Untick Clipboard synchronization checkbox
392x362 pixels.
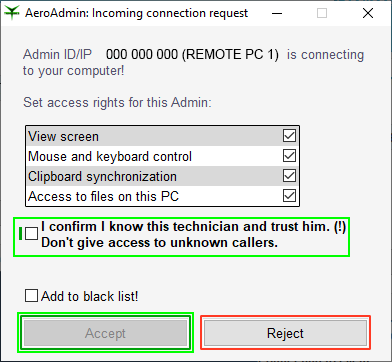coord(289,176)
